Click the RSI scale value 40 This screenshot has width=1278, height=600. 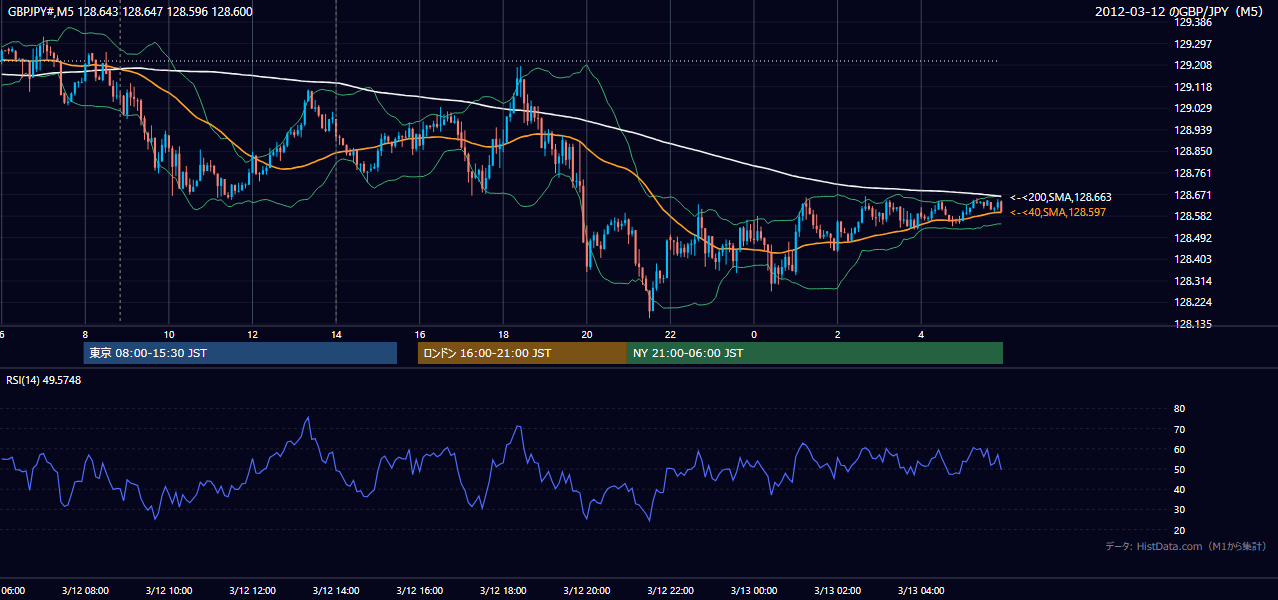click(x=1180, y=489)
